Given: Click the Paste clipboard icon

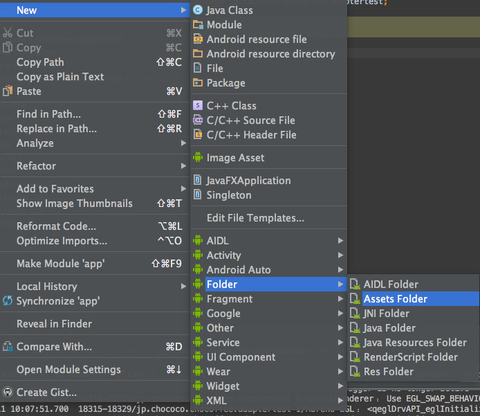Looking at the screenshot, I should pyautogui.click(x=7, y=91).
